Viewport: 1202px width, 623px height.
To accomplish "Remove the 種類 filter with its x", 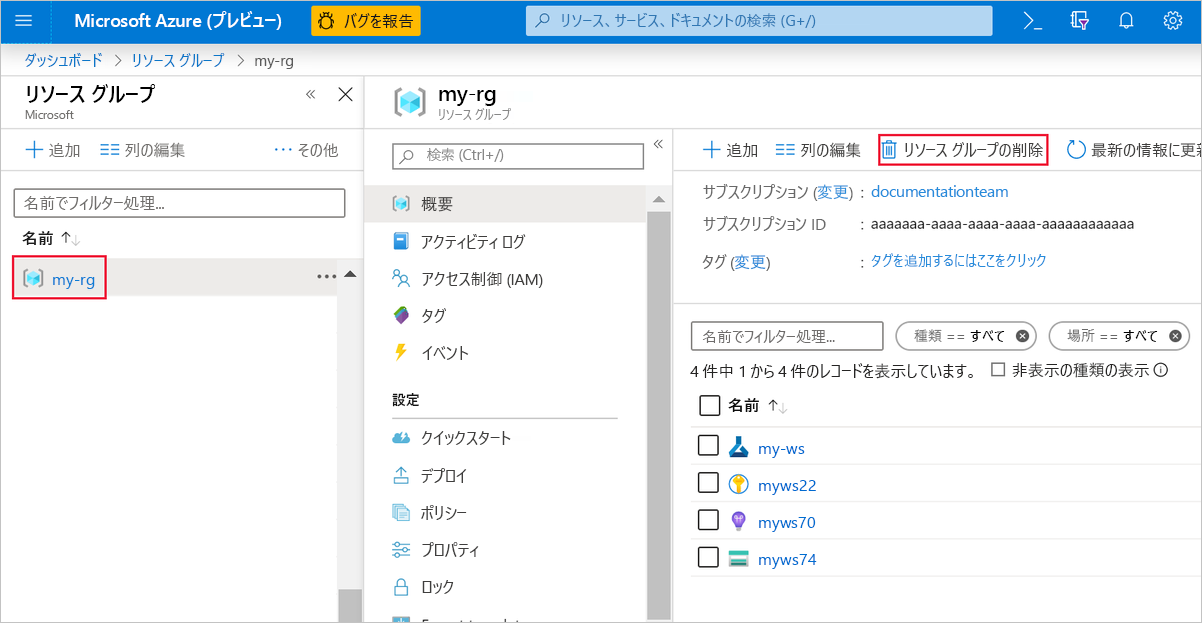I will pos(1022,335).
